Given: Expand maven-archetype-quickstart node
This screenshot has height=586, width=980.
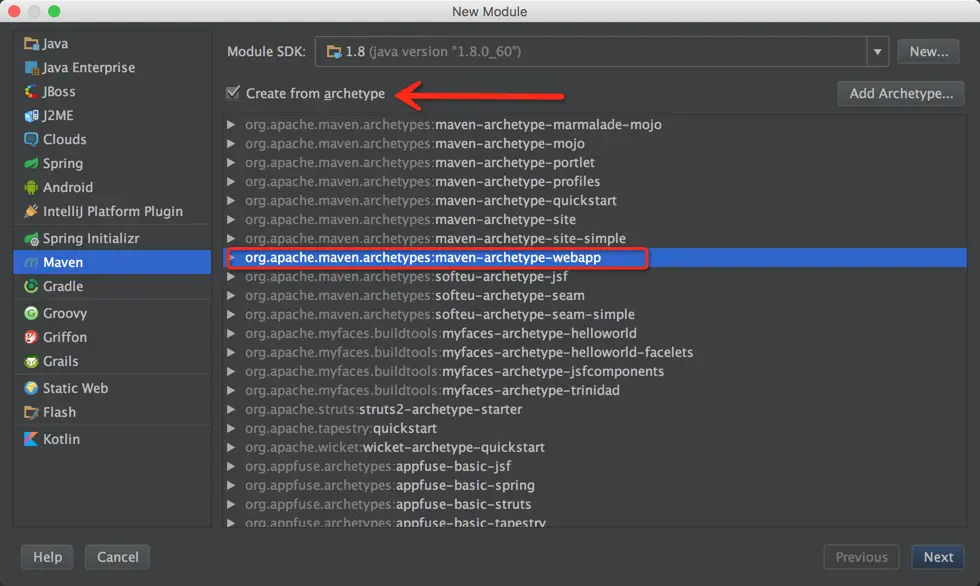Looking at the screenshot, I should (231, 201).
